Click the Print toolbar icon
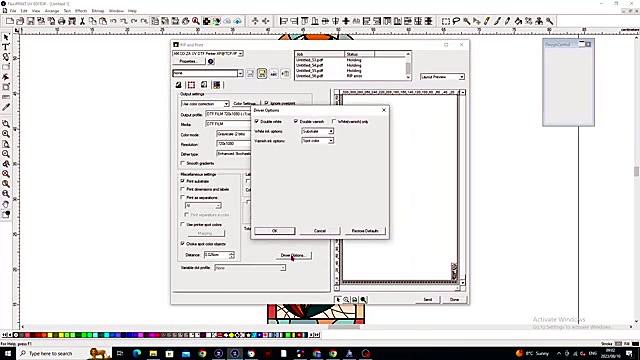Screen dimensions: 640x360 click(62, 21)
